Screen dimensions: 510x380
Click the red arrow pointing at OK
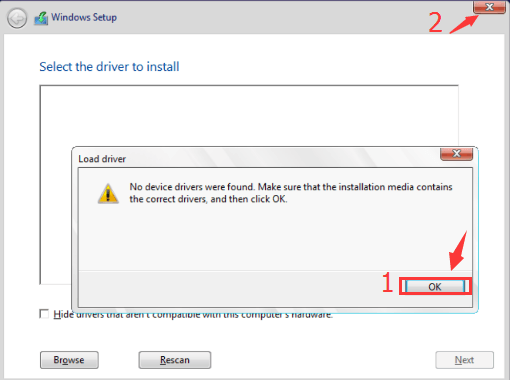(458, 251)
